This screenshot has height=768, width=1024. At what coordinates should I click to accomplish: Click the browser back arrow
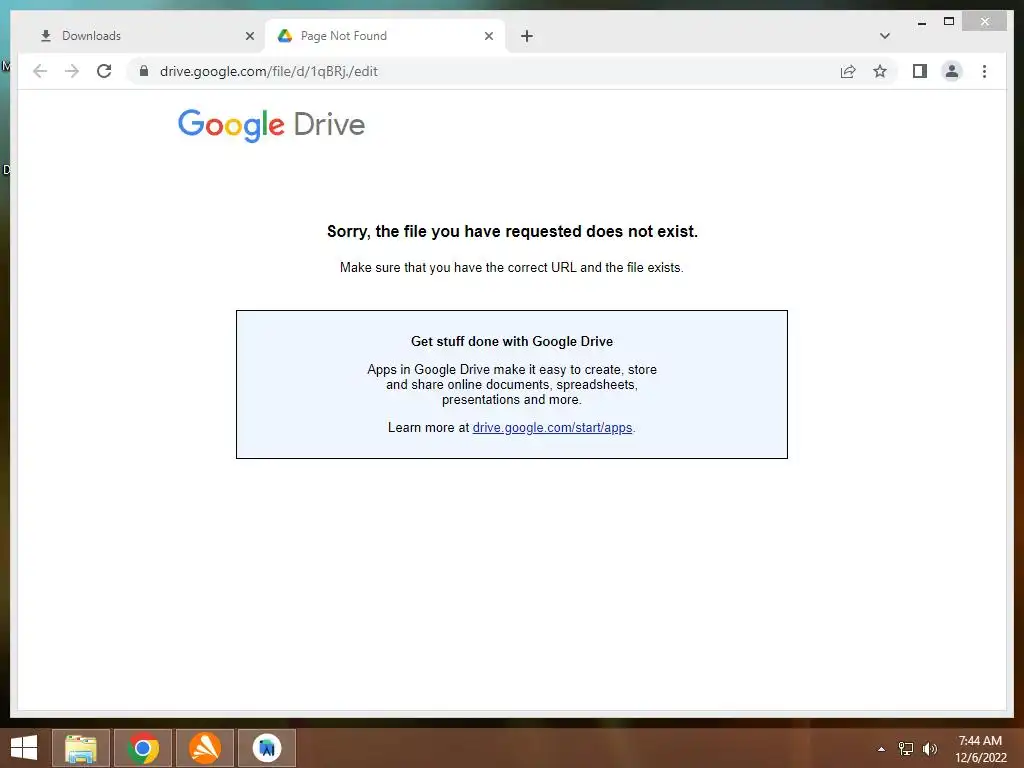40,71
